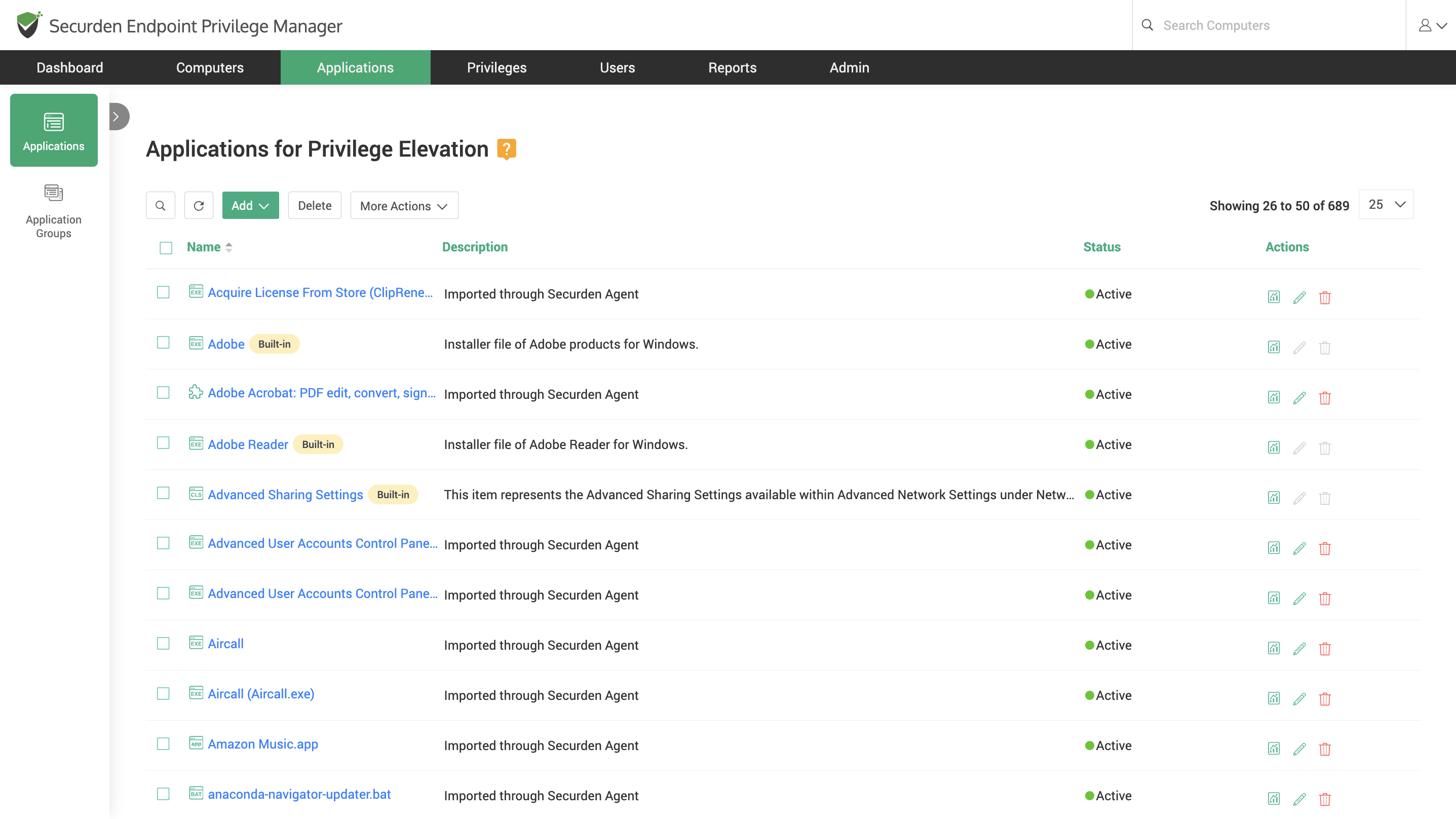Check the anaconda-navigator-updater.bat checkbox
The width and height of the screenshot is (1456, 819).
click(x=163, y=794)
